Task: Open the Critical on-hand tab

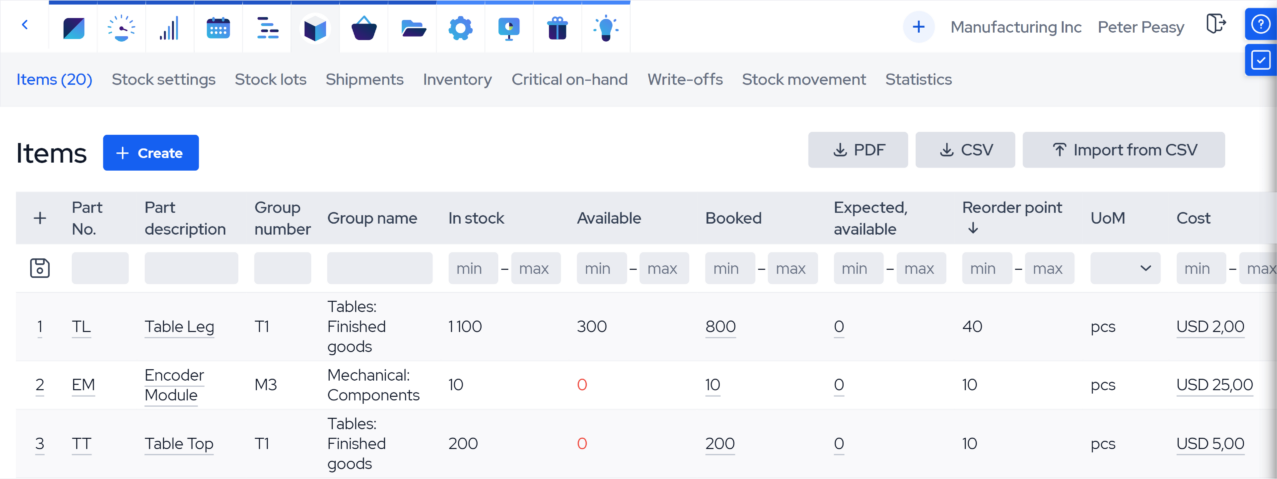Action: pos(570,79)
